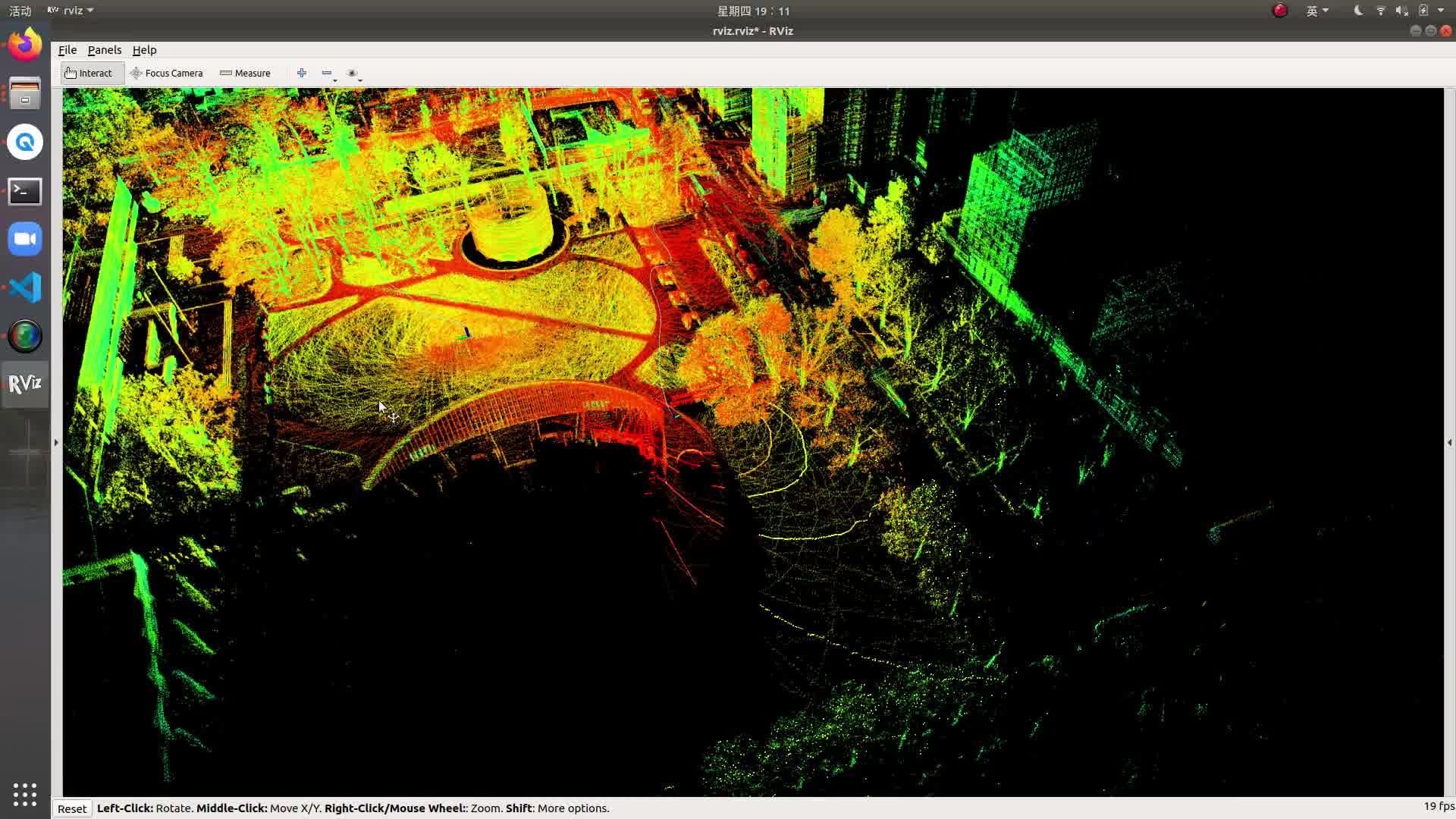The height and width of the screenshot is (819, 1456).
Task: Open the Help menu
Action: coord(144,50)
